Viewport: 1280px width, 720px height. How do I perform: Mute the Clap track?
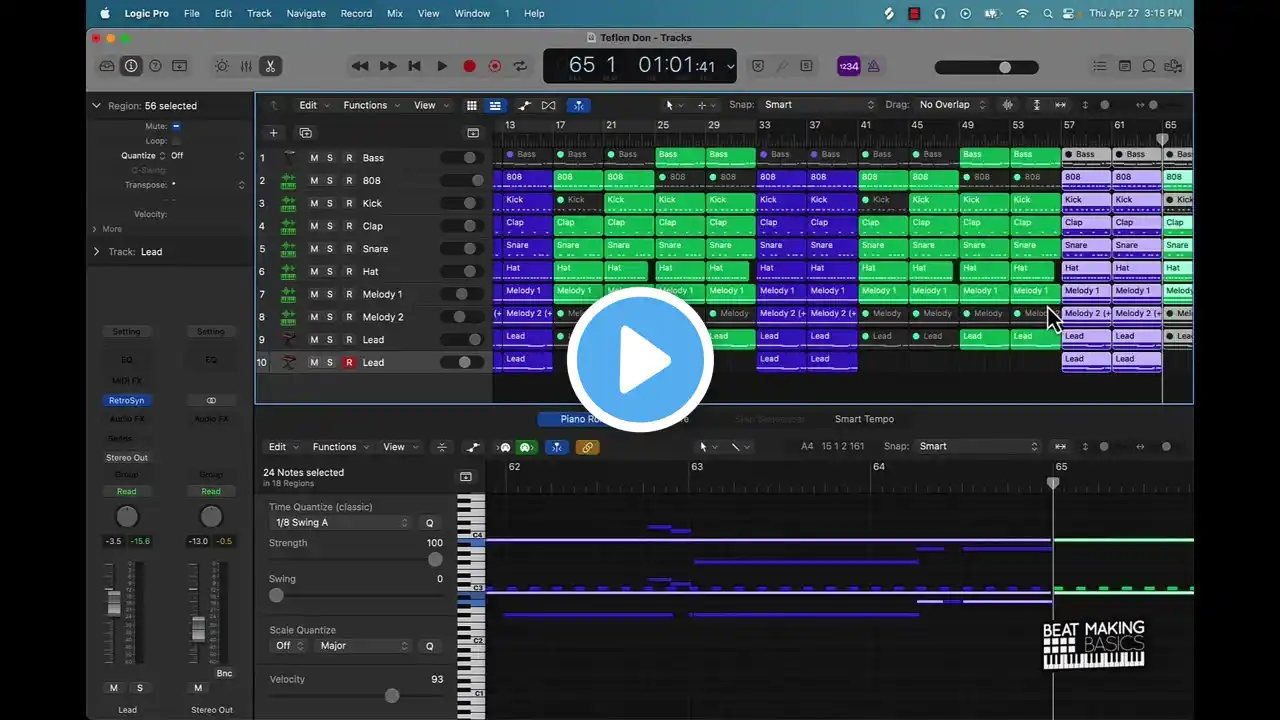click(x=314, y=226)
